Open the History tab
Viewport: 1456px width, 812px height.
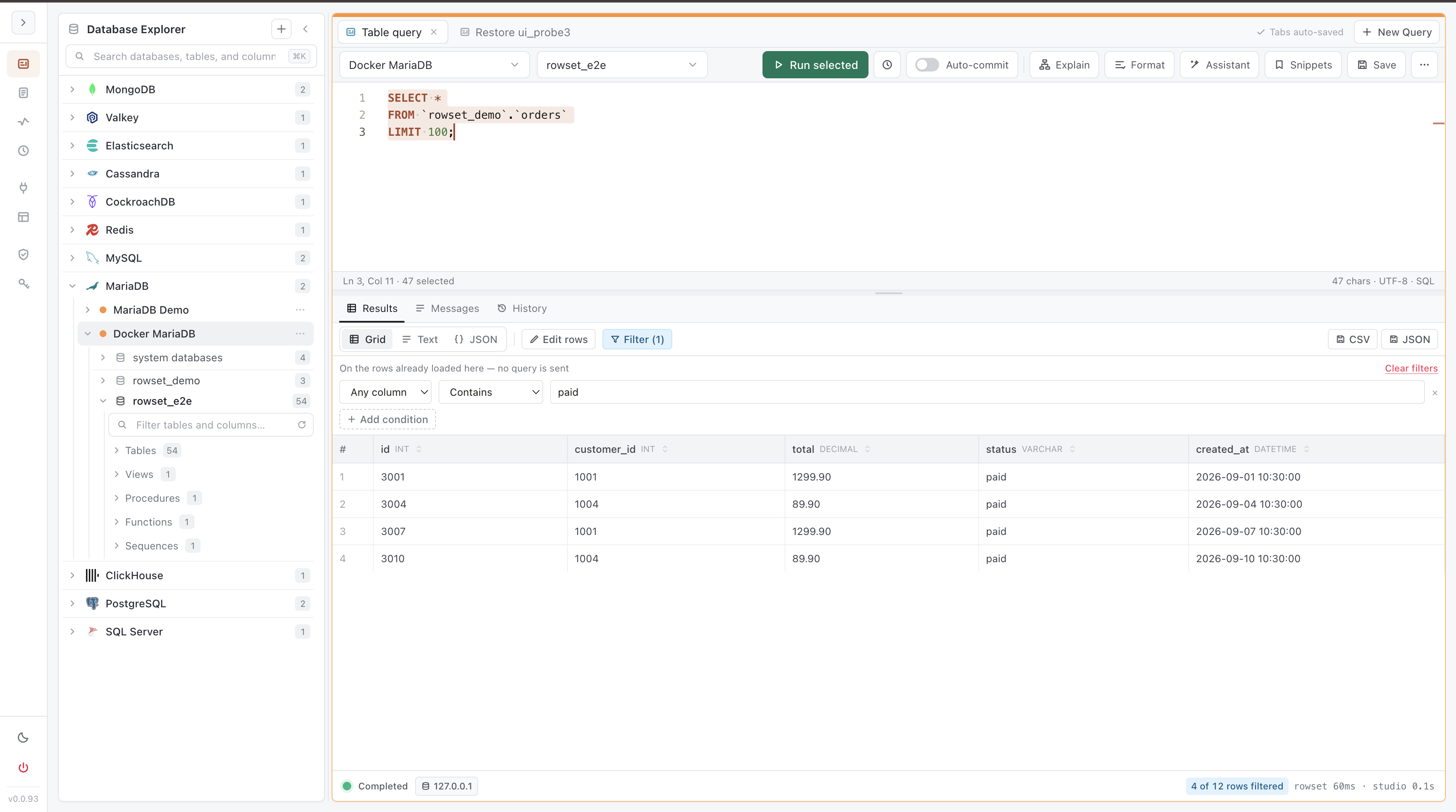point(522,309)
